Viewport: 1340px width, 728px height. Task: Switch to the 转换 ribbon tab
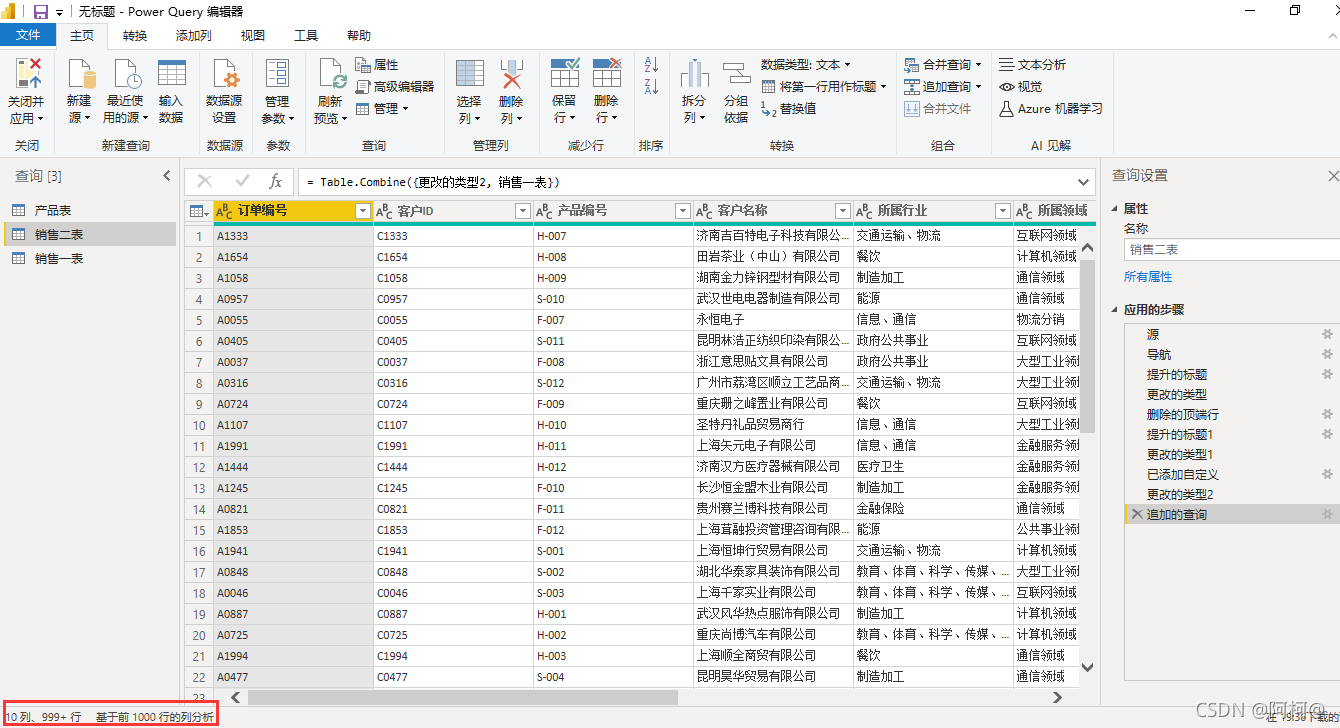[135, 35]
